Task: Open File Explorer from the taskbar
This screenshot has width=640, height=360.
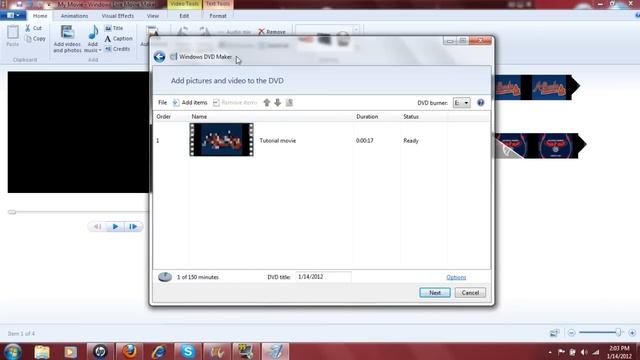Action: (42, 351)
